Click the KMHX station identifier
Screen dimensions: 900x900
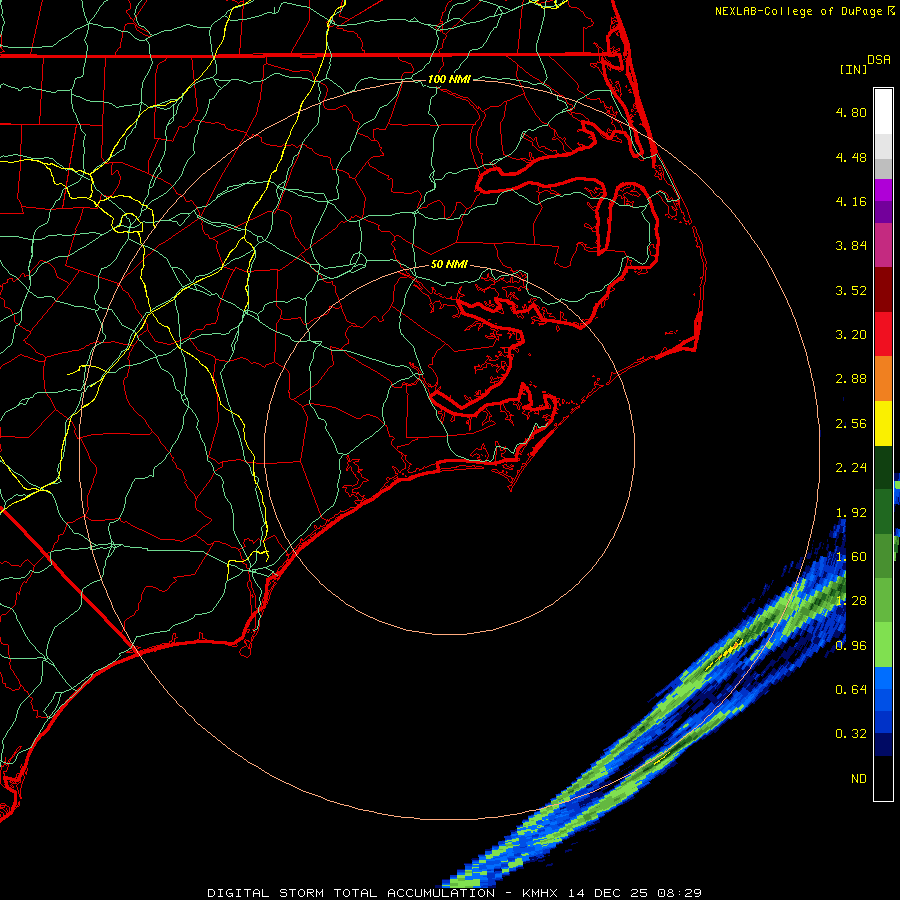[541, 893]
